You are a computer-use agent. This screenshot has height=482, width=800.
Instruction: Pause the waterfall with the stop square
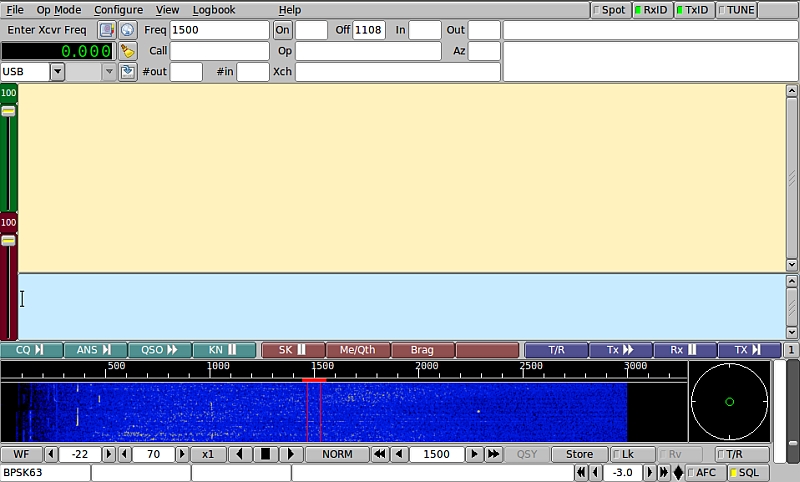click(265, 454)
